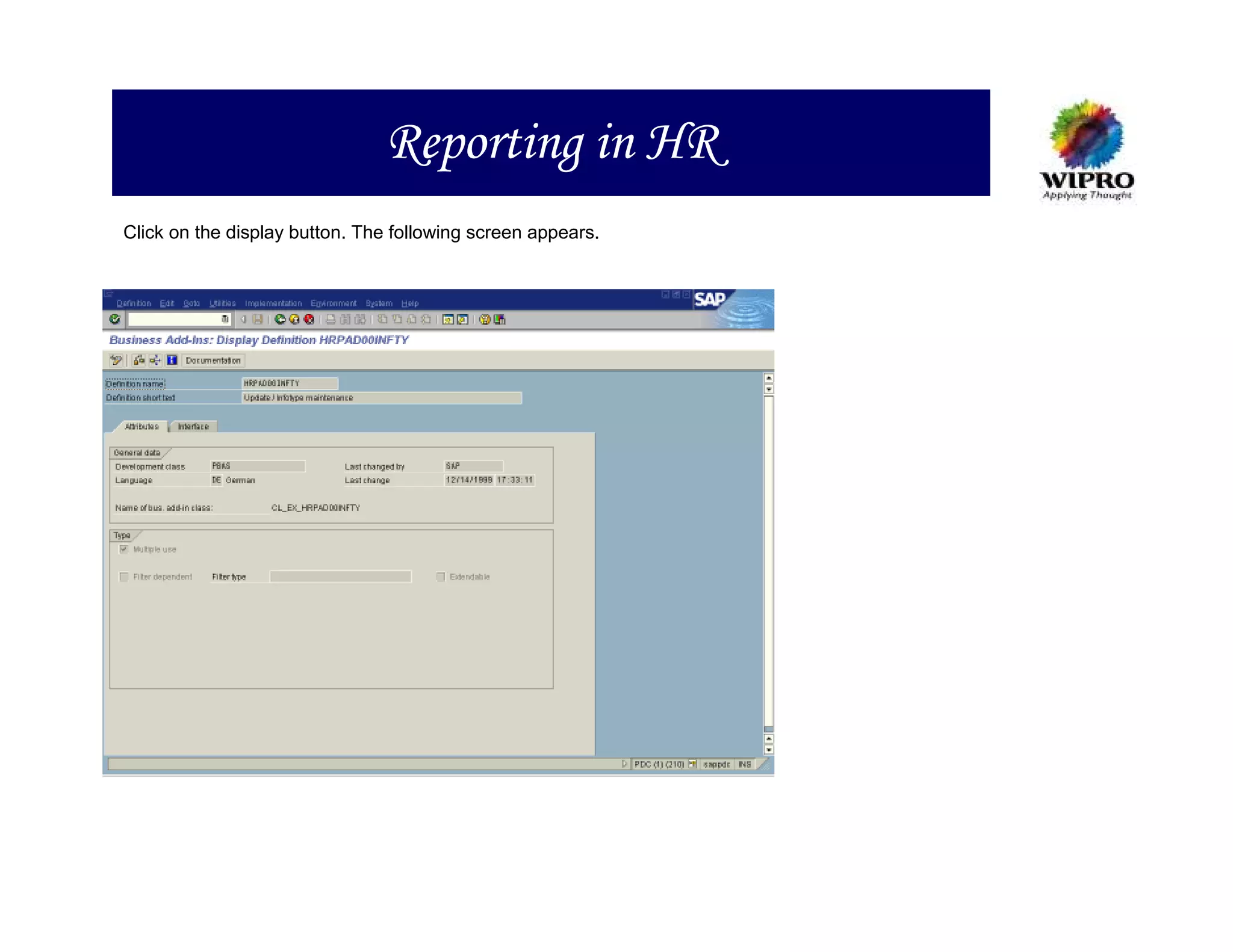The image size is (1233, 952).
Task: Click the Documentation button
Action: coord(213,360)
